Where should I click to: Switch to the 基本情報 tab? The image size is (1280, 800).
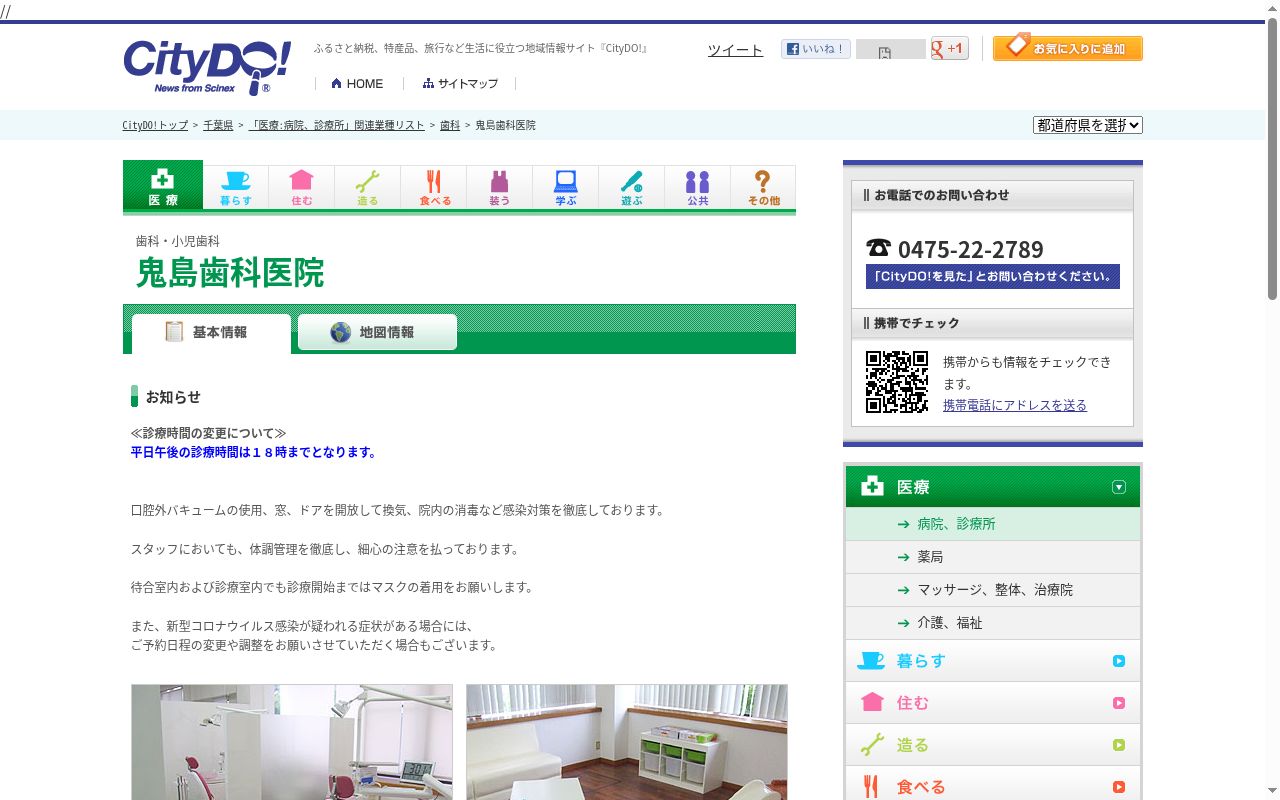(x=211, y=333)
